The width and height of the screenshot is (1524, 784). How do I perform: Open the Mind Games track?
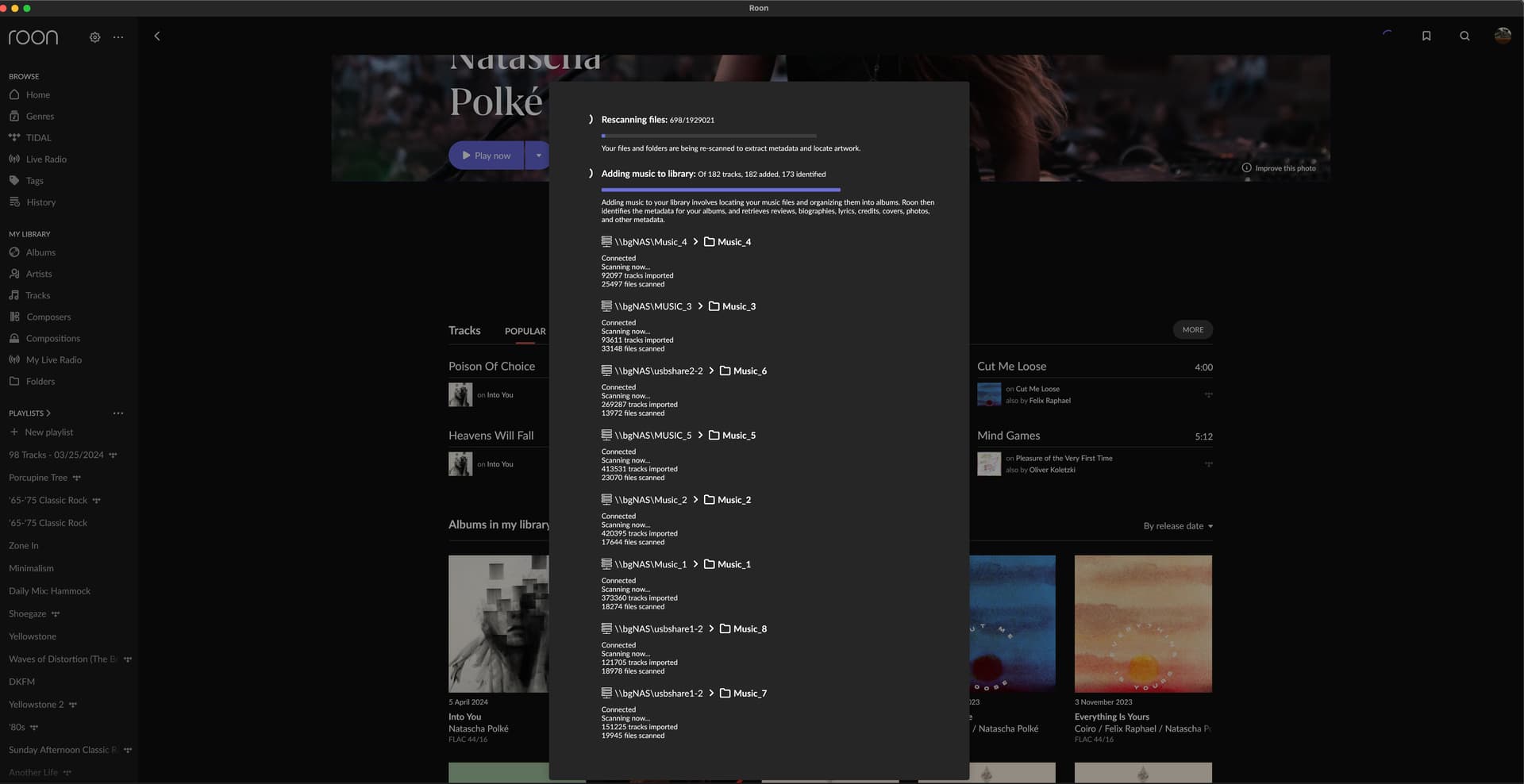pyautogui.click(x=1008, y=436)
